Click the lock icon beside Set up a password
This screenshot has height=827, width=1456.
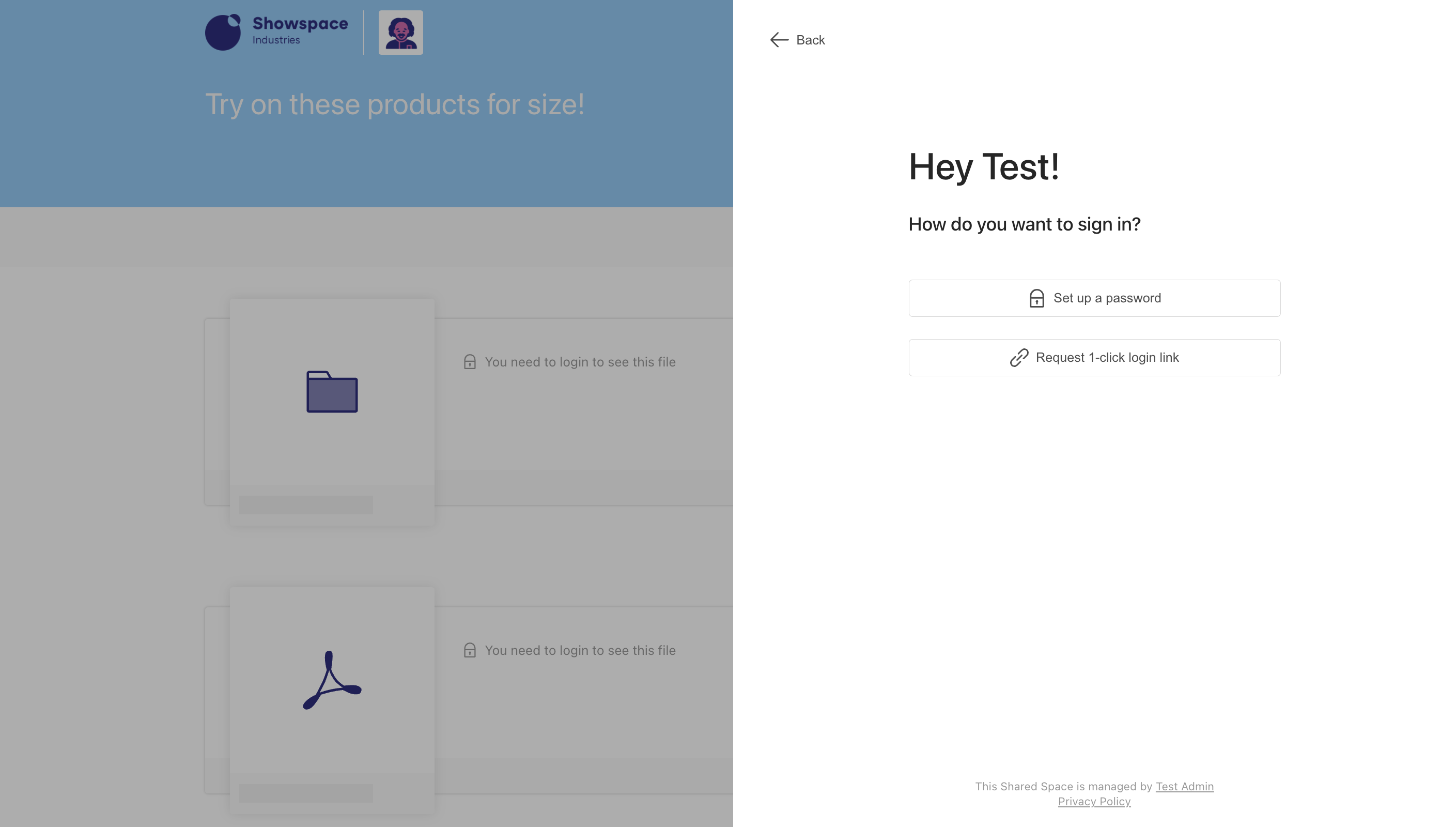(1036, 298)
